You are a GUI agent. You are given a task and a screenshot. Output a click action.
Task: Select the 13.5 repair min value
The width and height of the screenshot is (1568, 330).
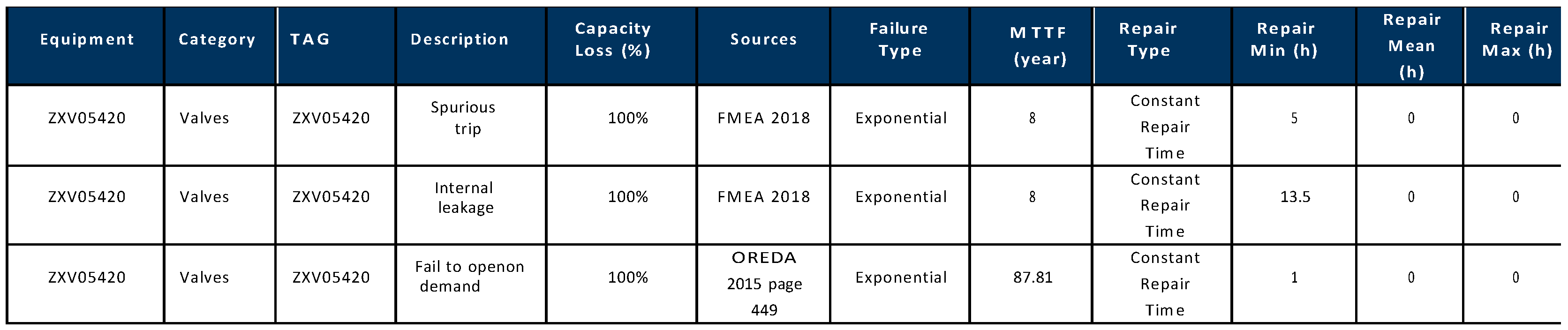tap(1295, 197)
